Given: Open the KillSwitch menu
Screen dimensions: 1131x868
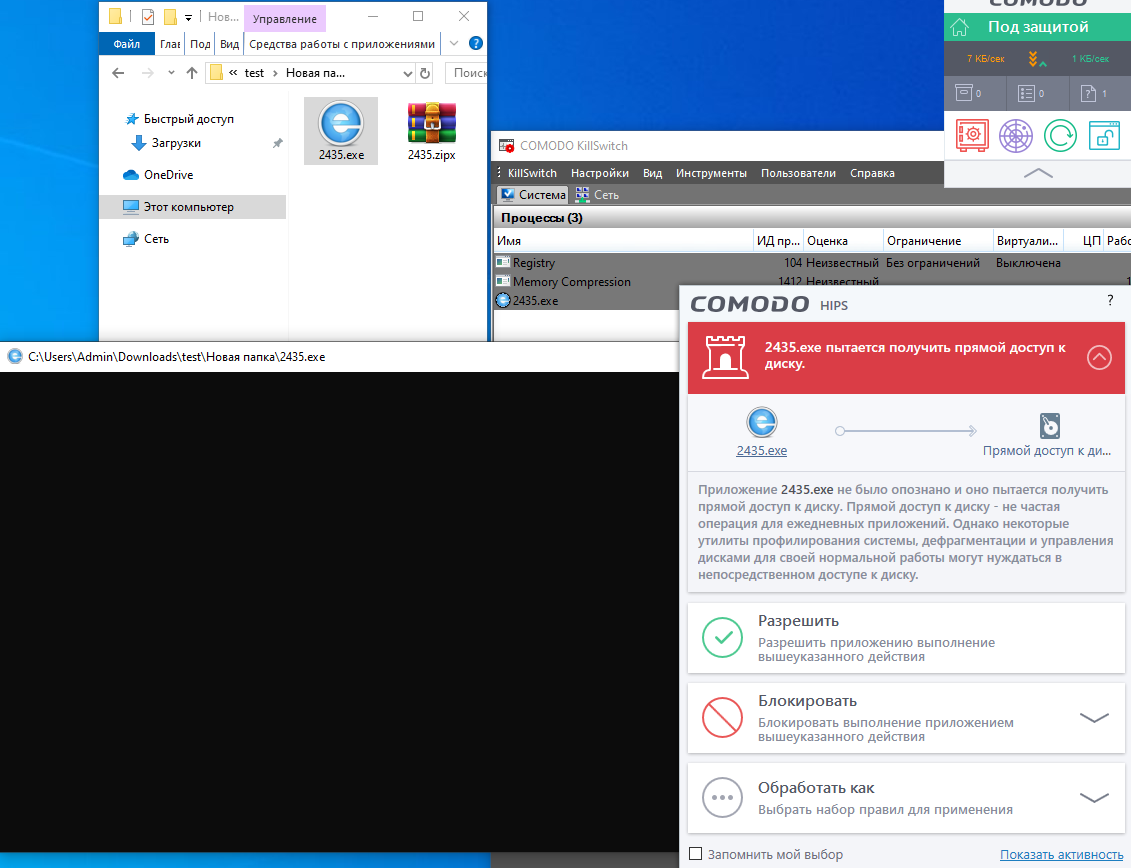Looking at the screenshot, I should click(x=532, y=173).
